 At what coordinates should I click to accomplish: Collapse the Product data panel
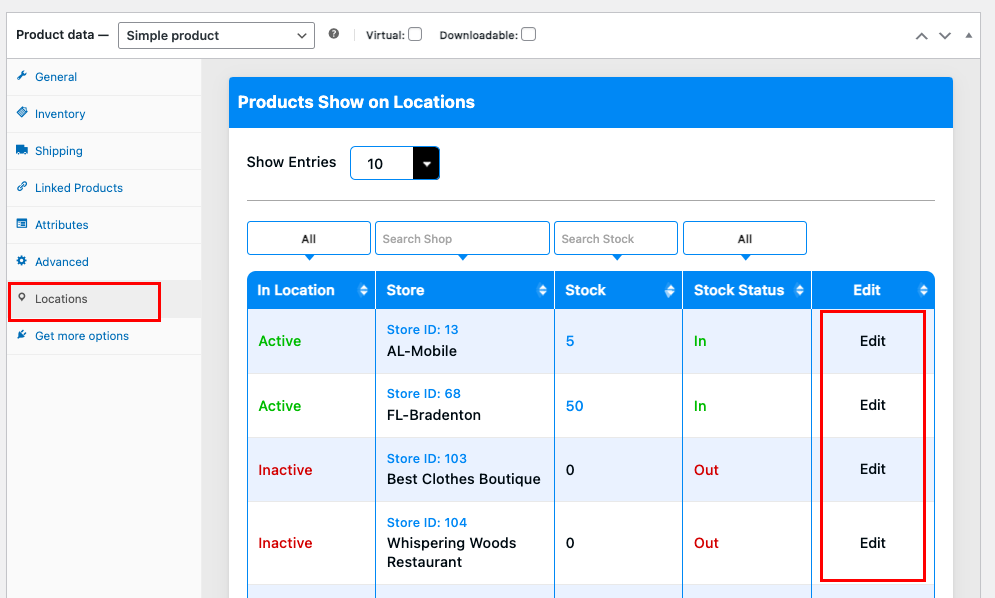click(x=968, y=36)
